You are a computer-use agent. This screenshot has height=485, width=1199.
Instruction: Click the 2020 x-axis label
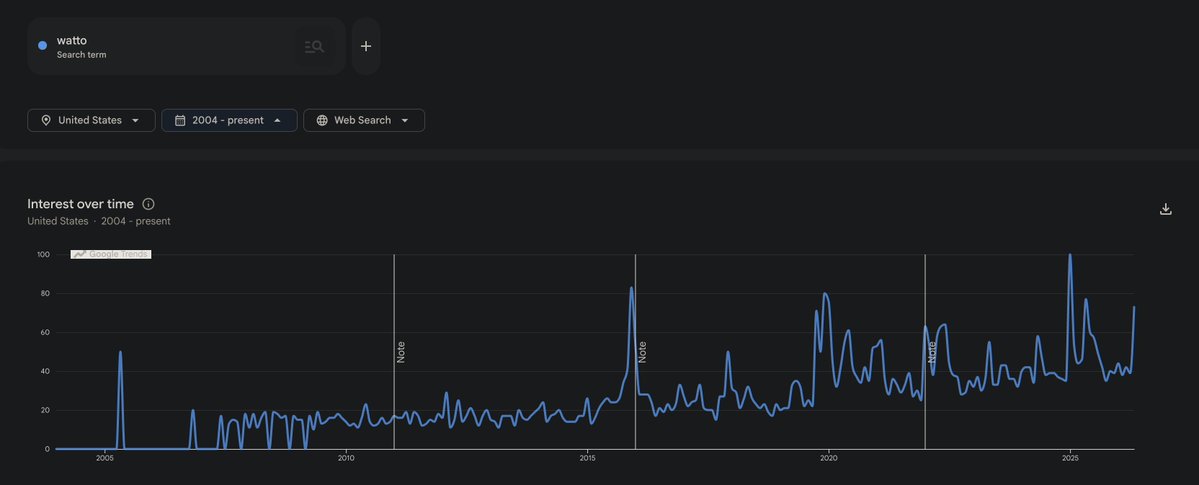click(x=829, y=458)
